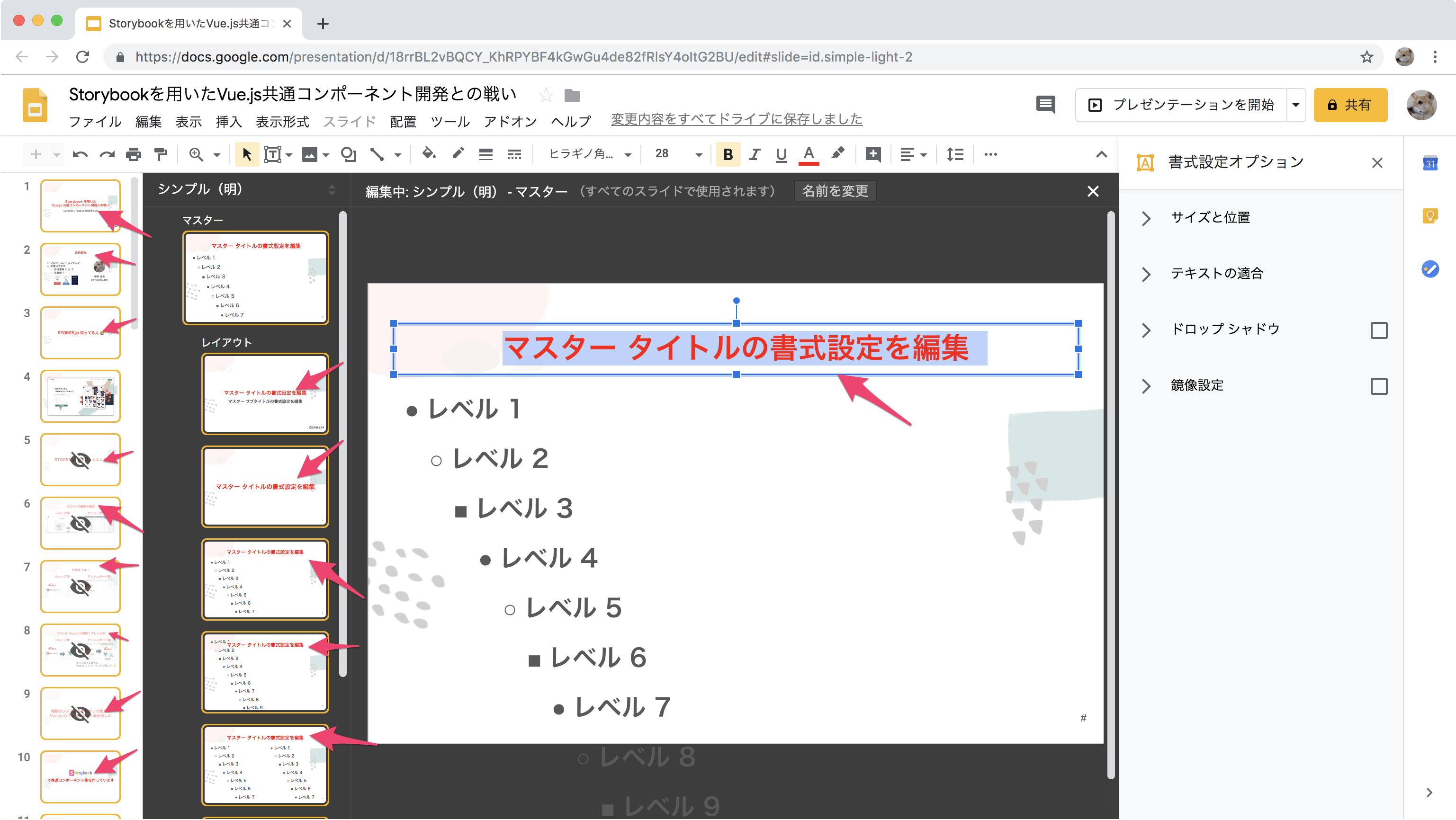Open the font family dropdown ヒラギノ角
This screenshot has height=820, width=1456.
tap(590, 154)
